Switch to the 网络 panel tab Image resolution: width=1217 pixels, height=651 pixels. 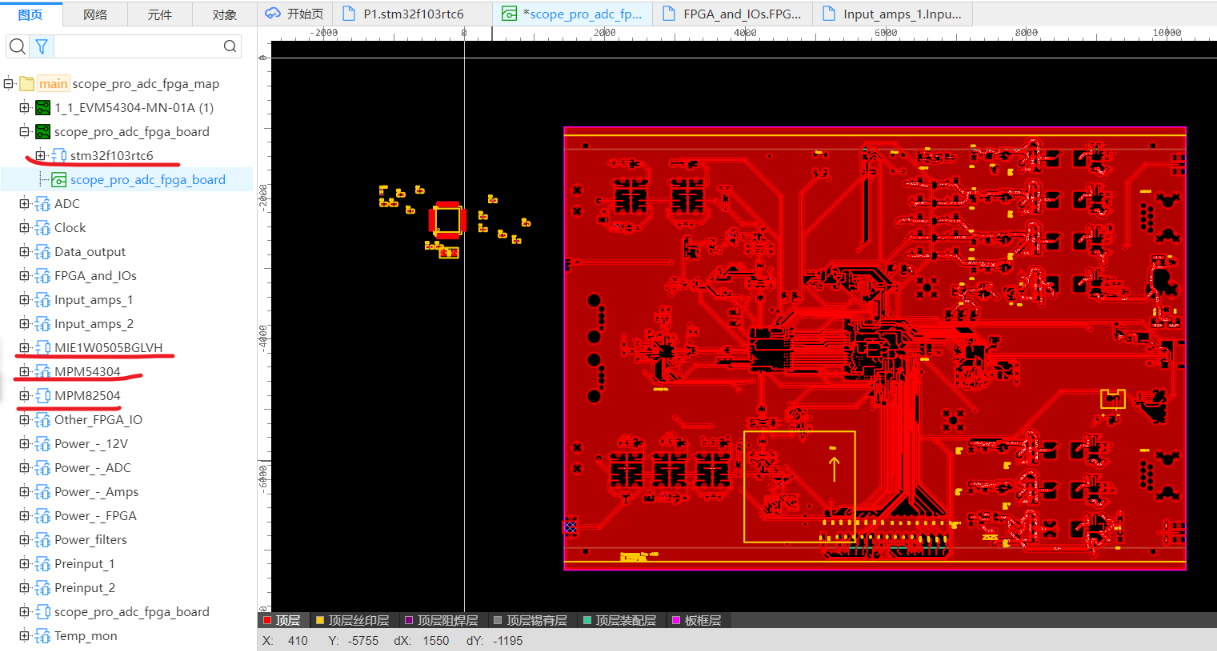pyautogui.click(x=95, y=14)
